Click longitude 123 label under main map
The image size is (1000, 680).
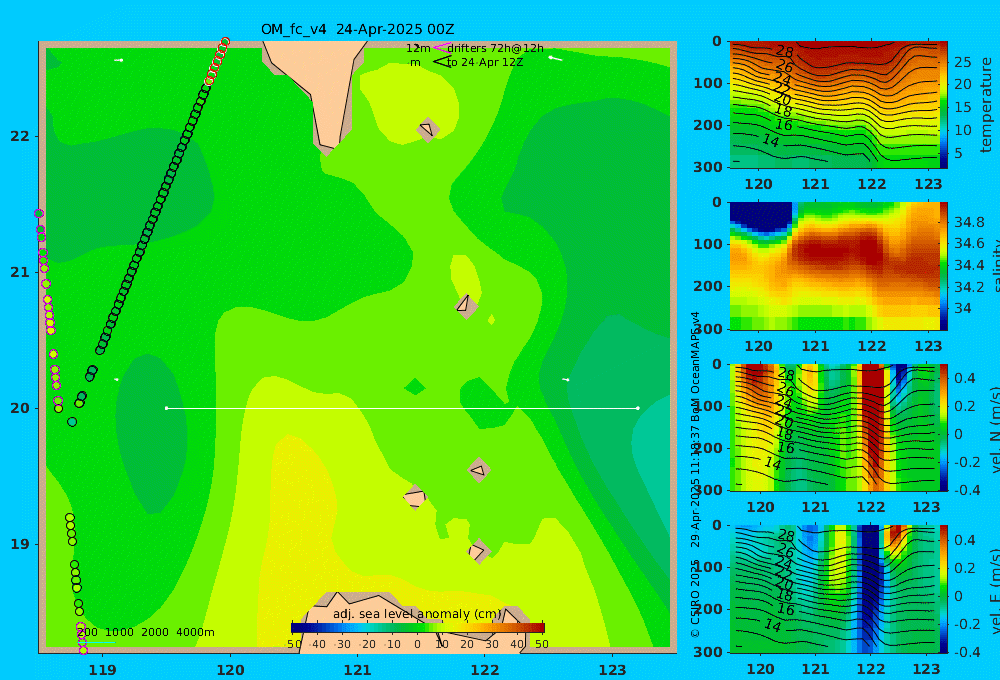(x=613, y=670)
